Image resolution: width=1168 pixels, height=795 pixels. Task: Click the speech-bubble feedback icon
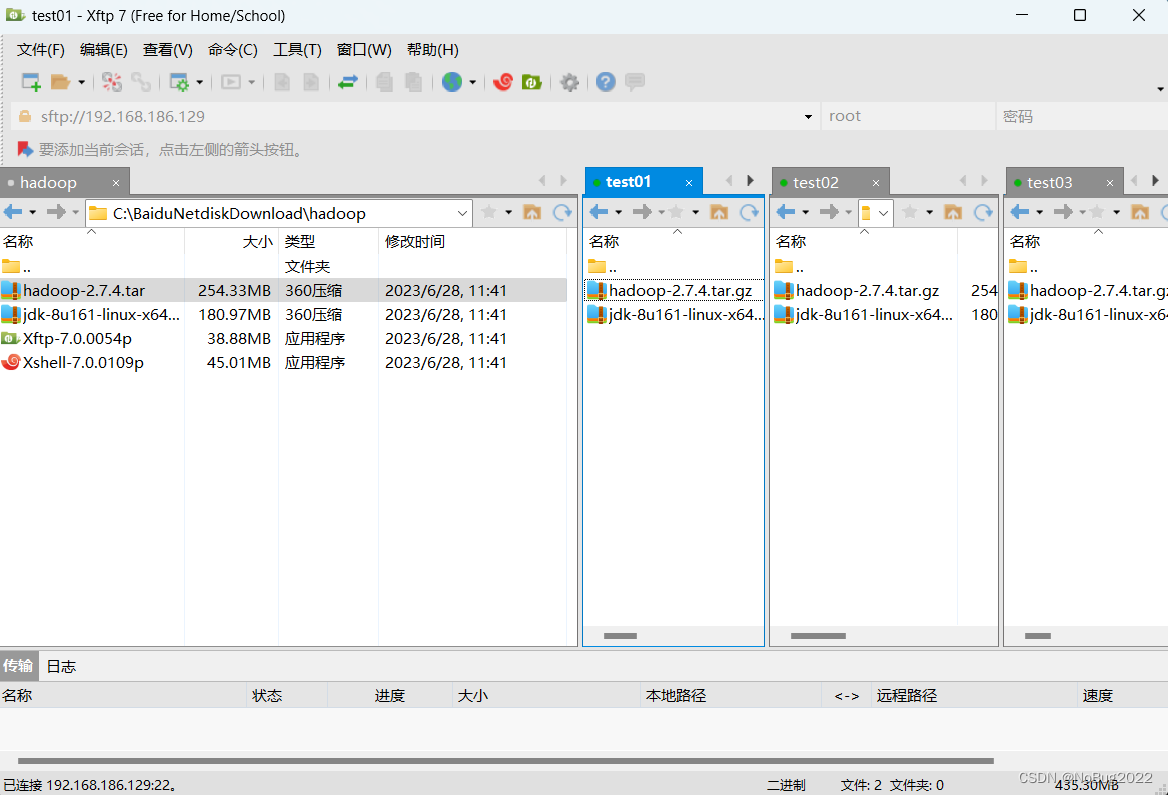[x=635, y=82]
